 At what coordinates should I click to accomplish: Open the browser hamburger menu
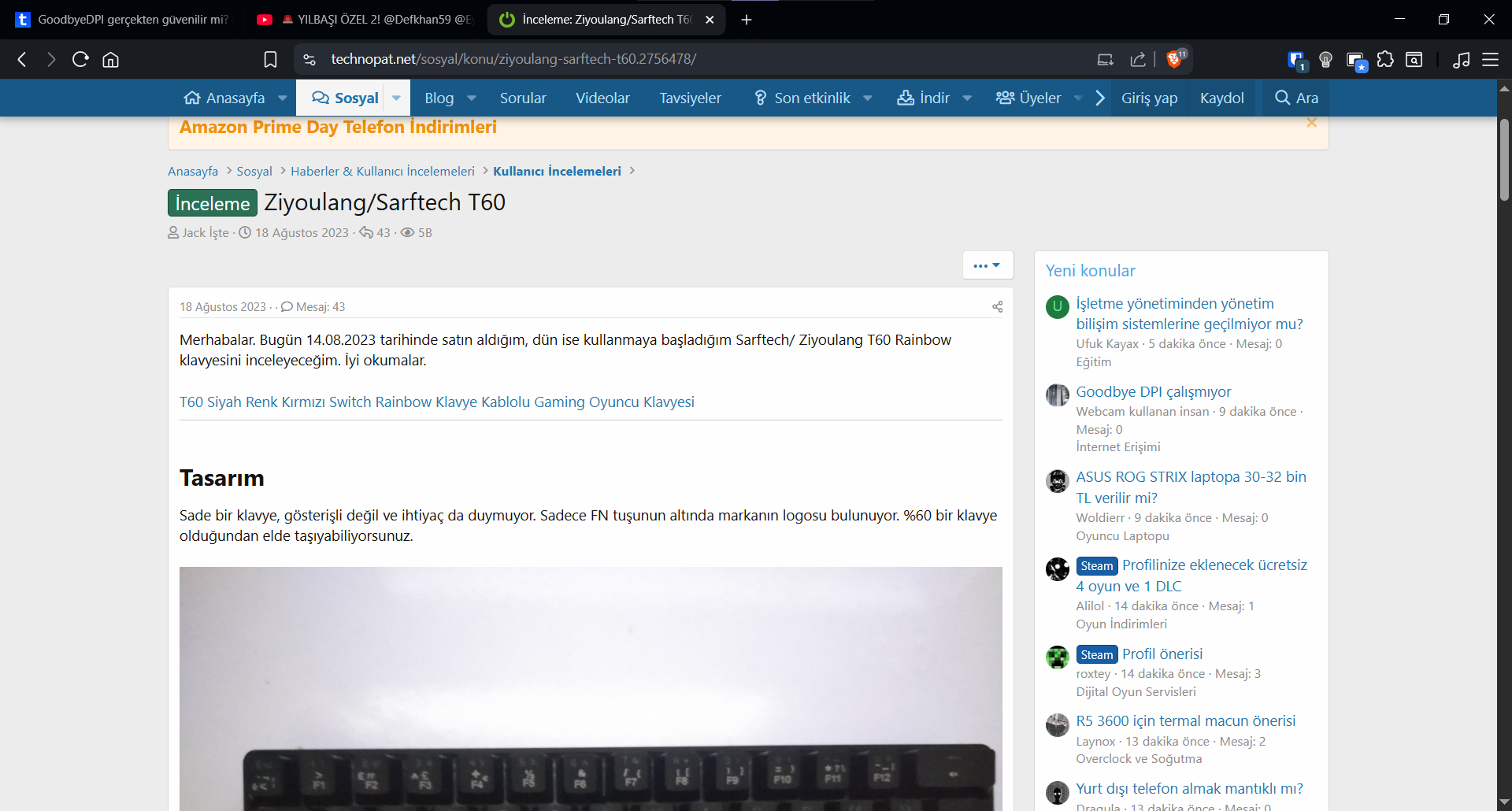pyautogui.click(x=1491, y=59)
